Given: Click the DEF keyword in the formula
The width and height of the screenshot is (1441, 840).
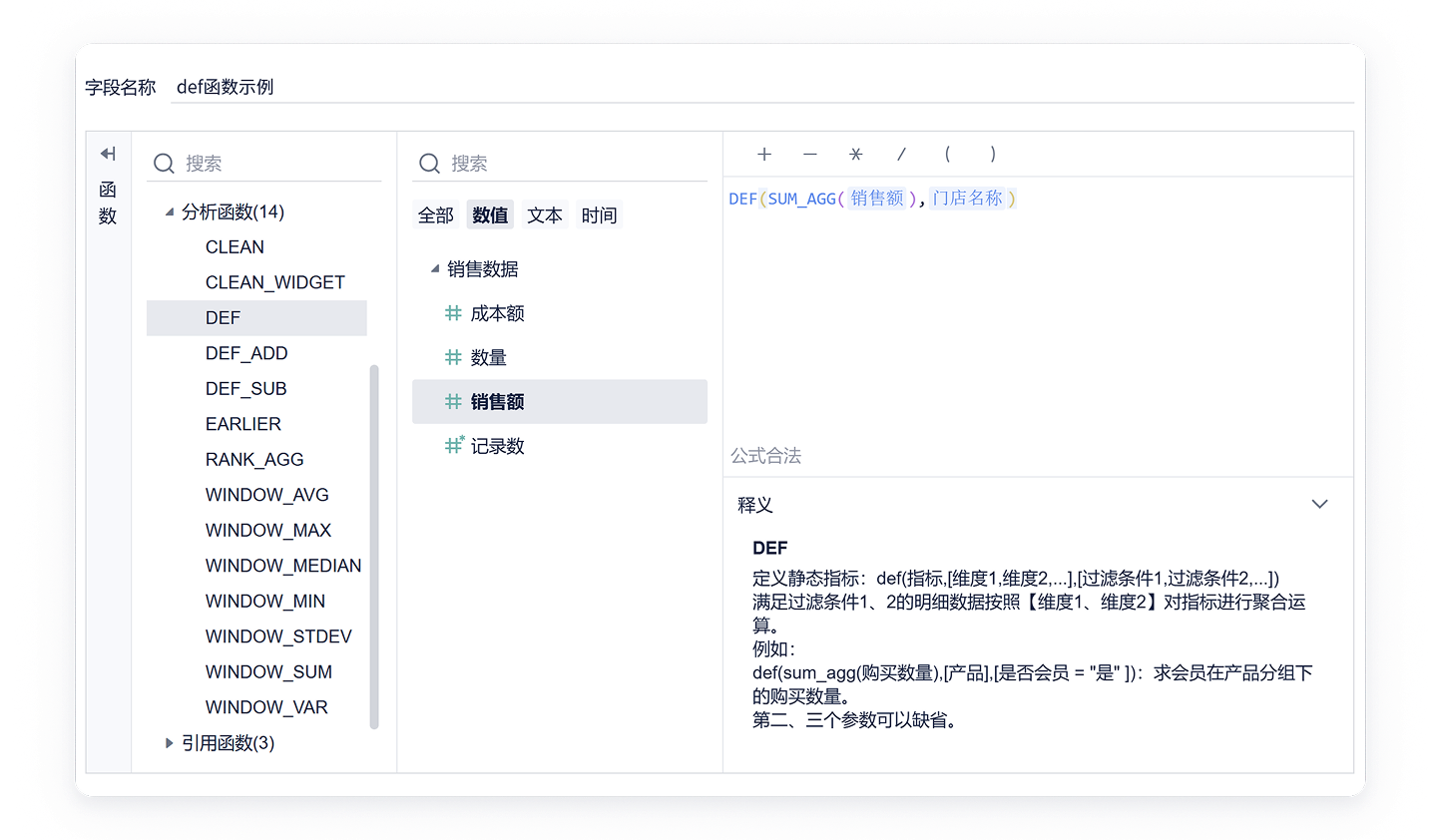Looking at the screenshot, I should pyautogui.click(x=743, y=200).
